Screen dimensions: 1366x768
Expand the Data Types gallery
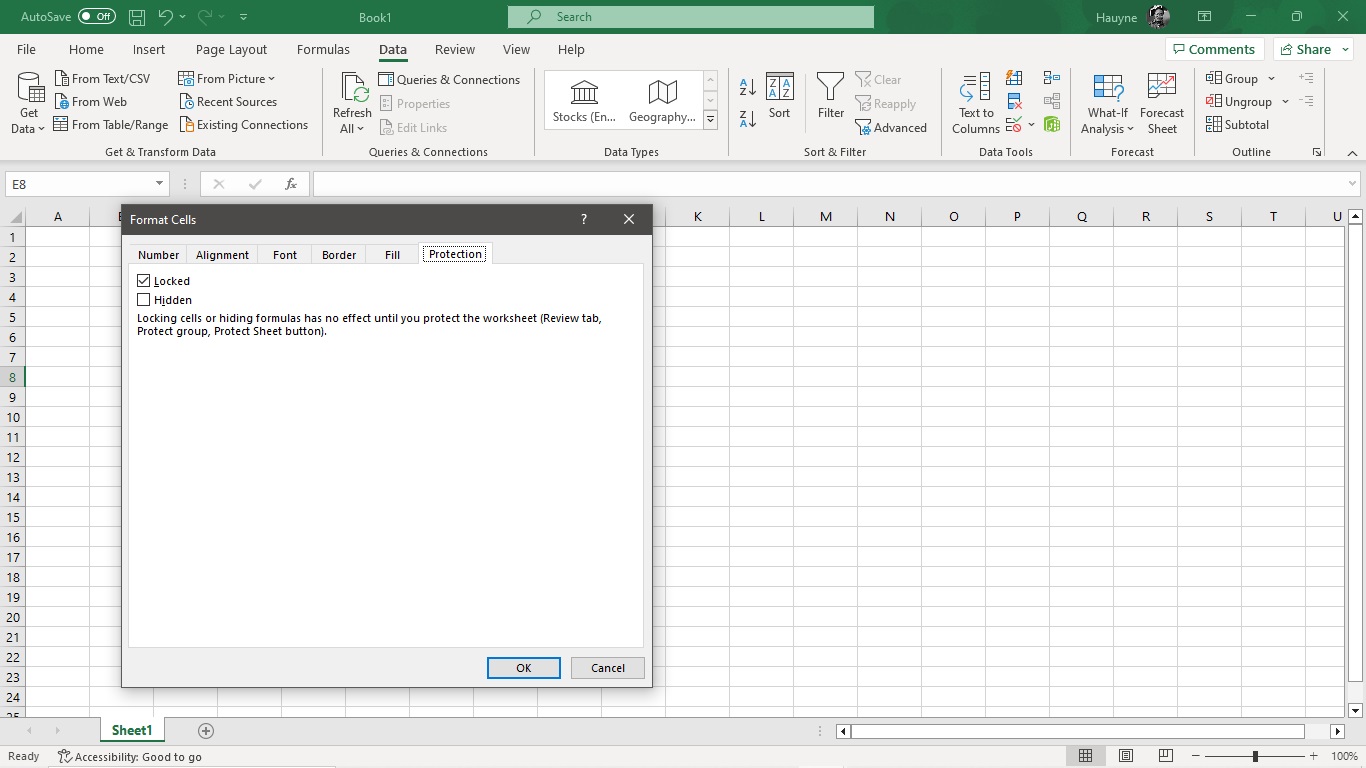(x=711, y=119)
